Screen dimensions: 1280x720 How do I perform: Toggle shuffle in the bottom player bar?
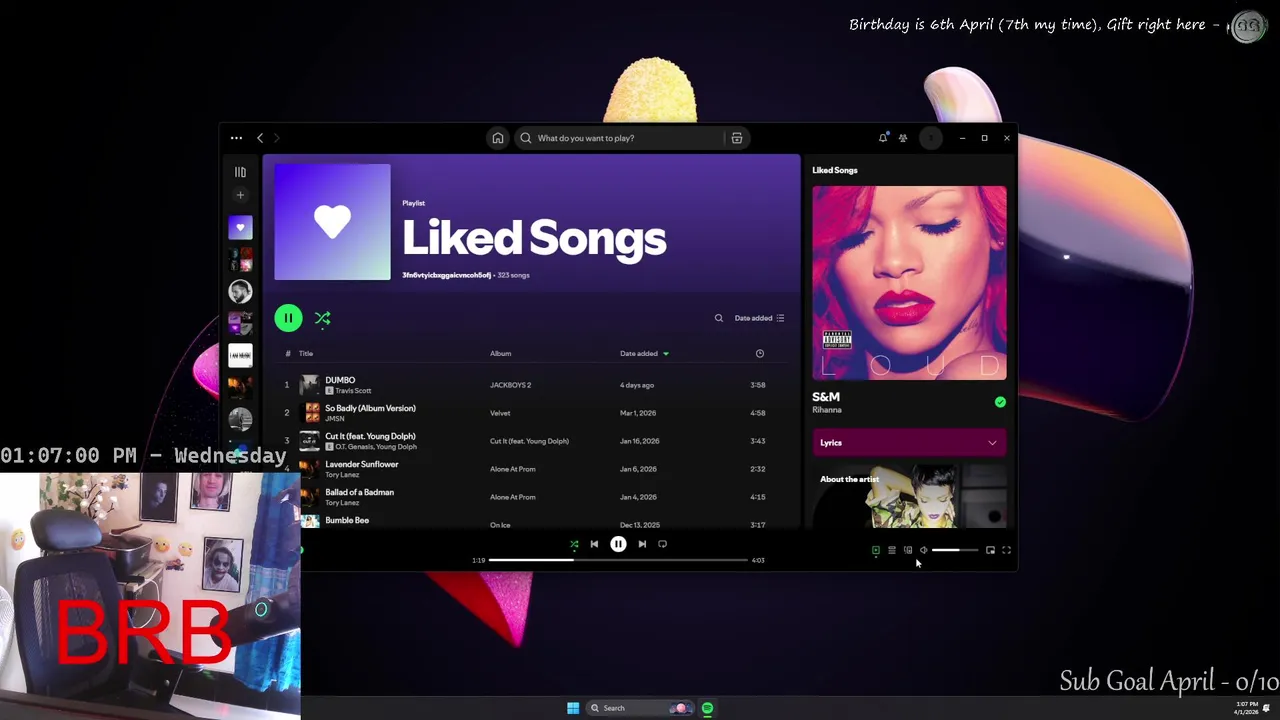pos(574,545)
